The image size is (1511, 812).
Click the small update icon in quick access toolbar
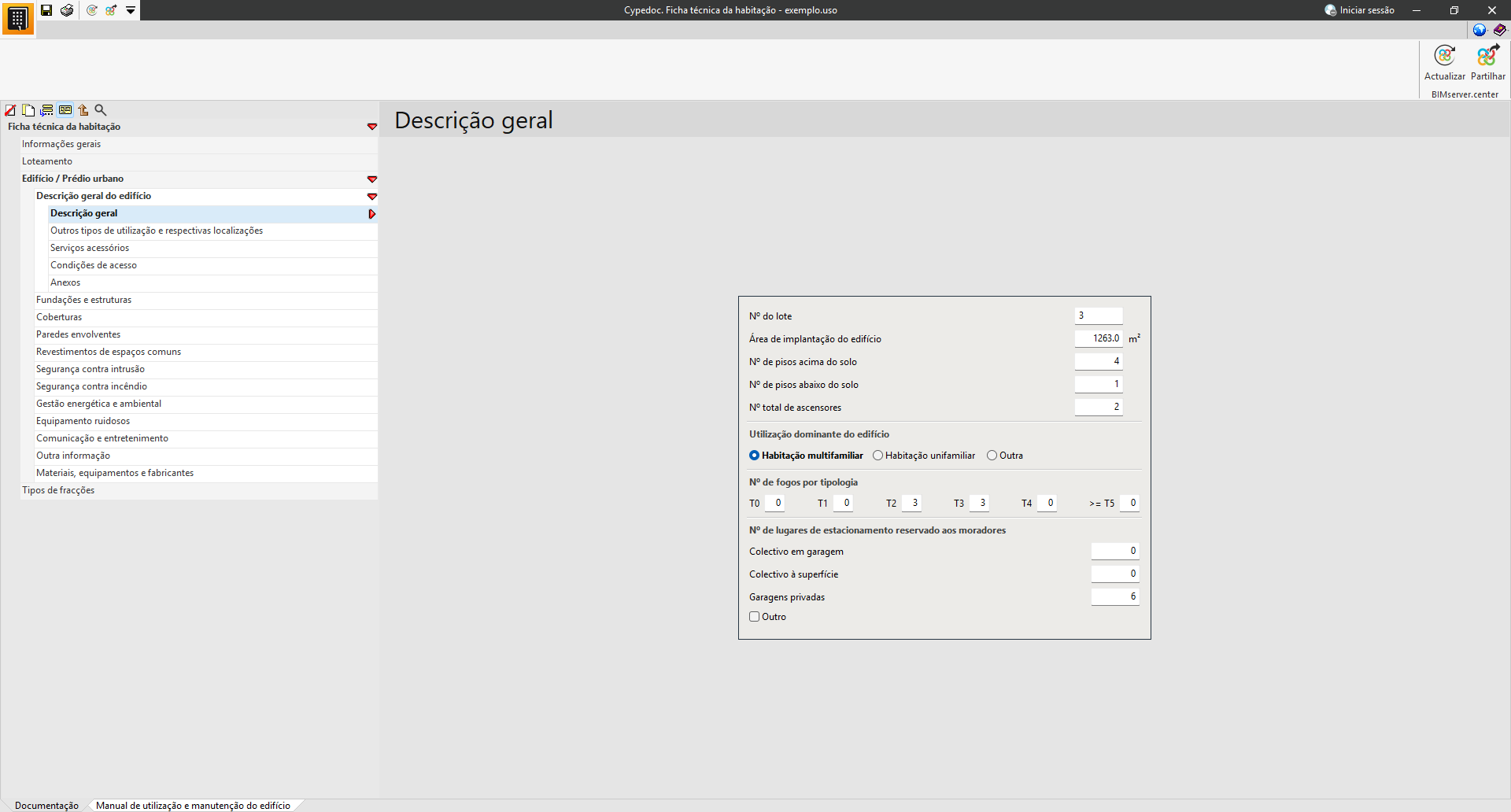point(92,10)
